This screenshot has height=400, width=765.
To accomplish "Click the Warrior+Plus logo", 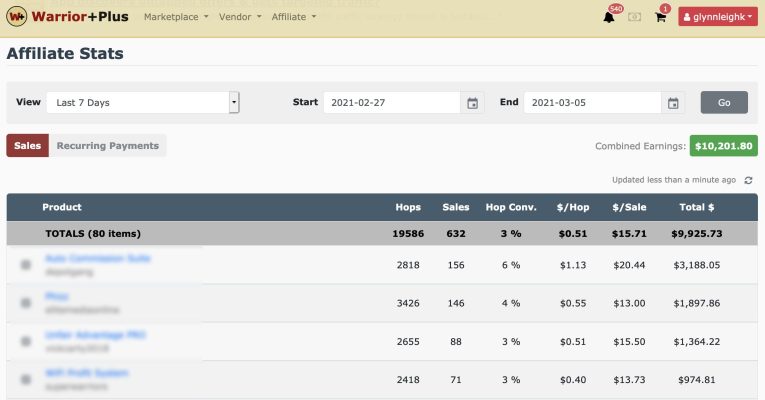I will (68, 17).
